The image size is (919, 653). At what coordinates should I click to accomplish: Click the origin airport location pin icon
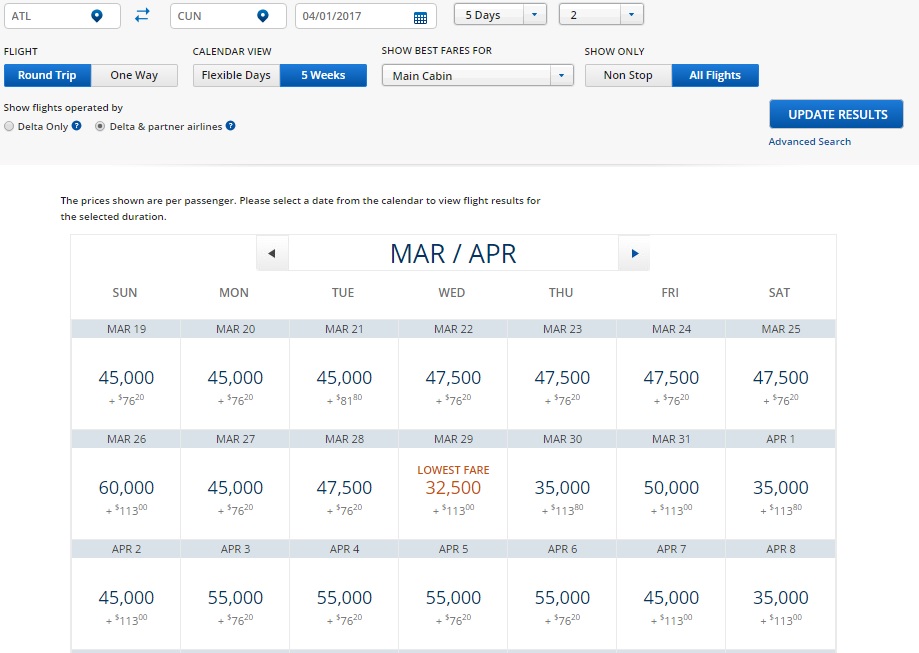pyautogui.click(x=97, y=16)
